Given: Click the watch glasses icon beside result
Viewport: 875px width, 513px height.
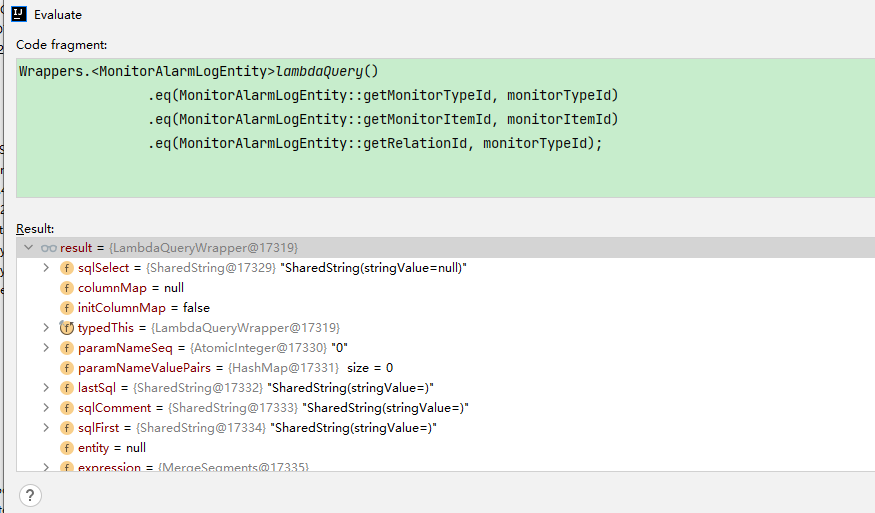Looking at the screenshot, I should click(x=49, y=248).
